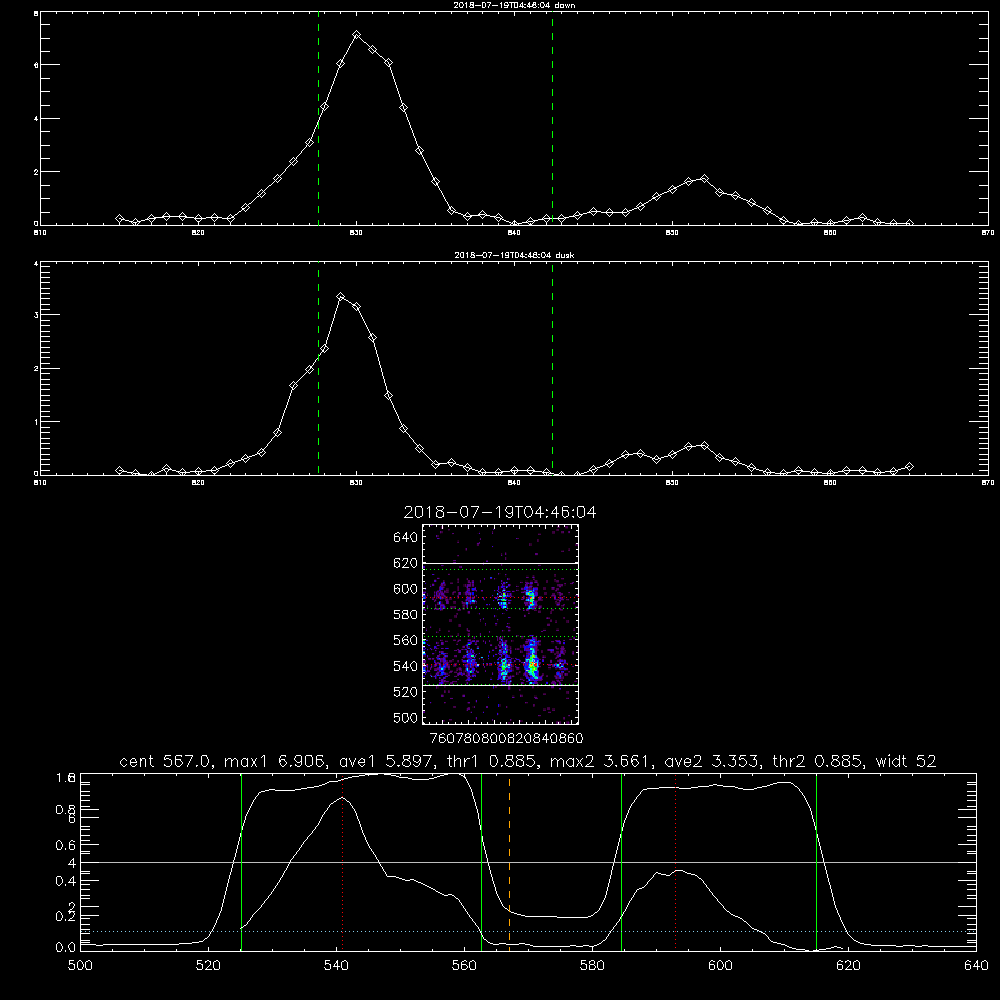The height and width of the screenshot is (1000, 1000).
Task: Click bottom plot y-axis label "0.4"
Action: point(66,881)
